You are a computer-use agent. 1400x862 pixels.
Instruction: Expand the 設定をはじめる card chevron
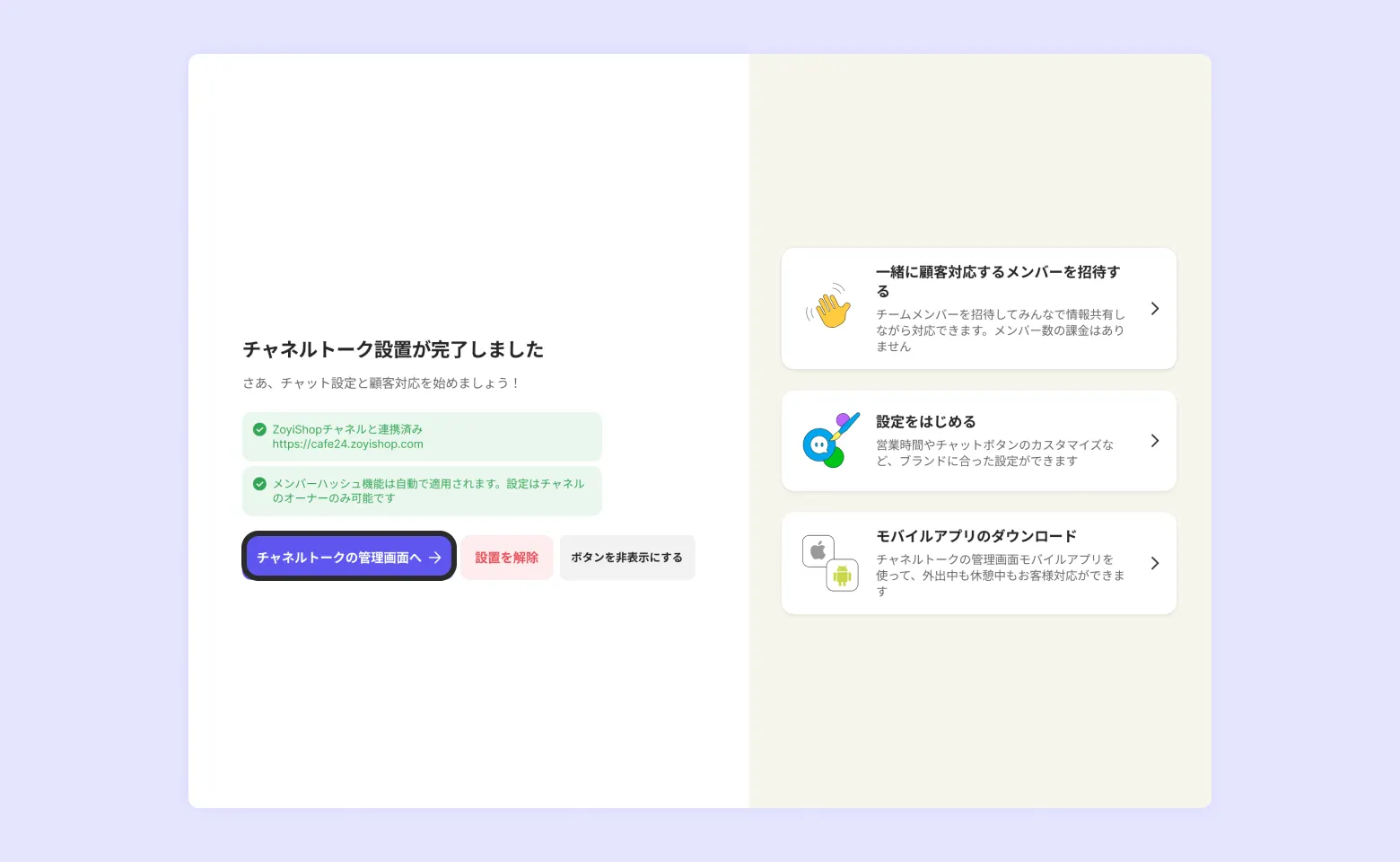point(1155,441)
